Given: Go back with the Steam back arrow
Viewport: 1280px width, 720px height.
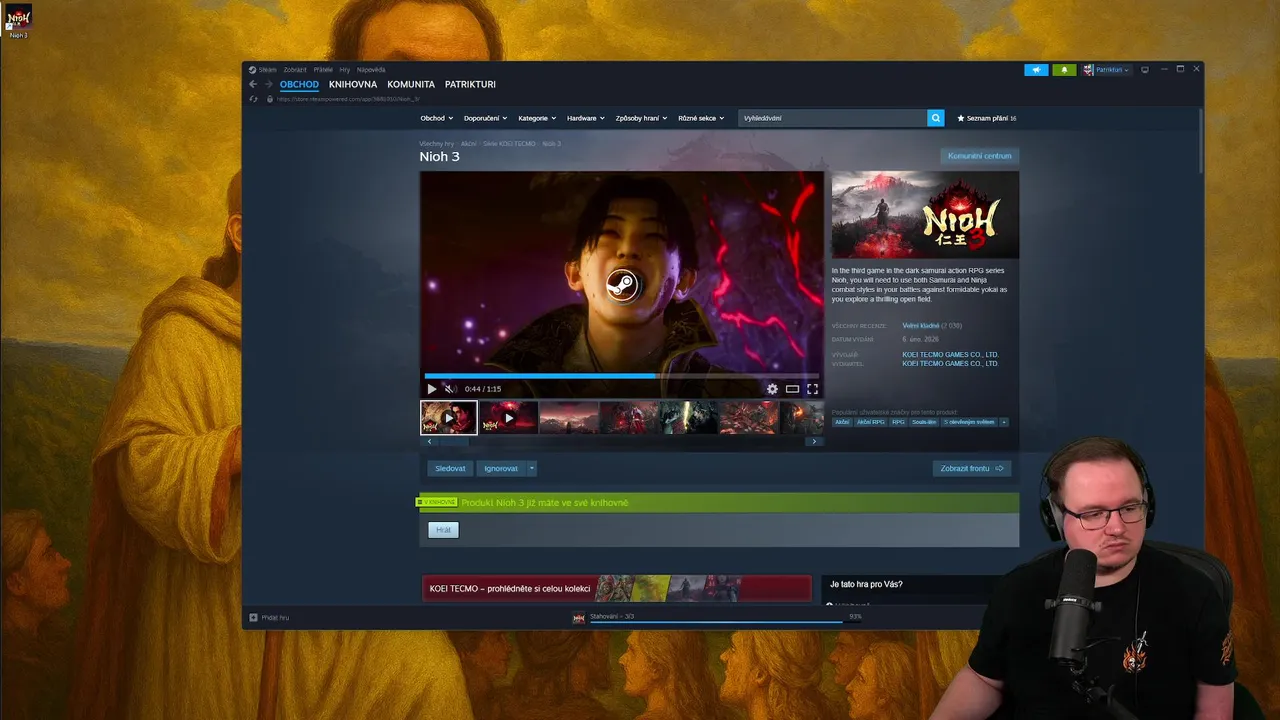Looking at the screenshot, I should [253, 84].
